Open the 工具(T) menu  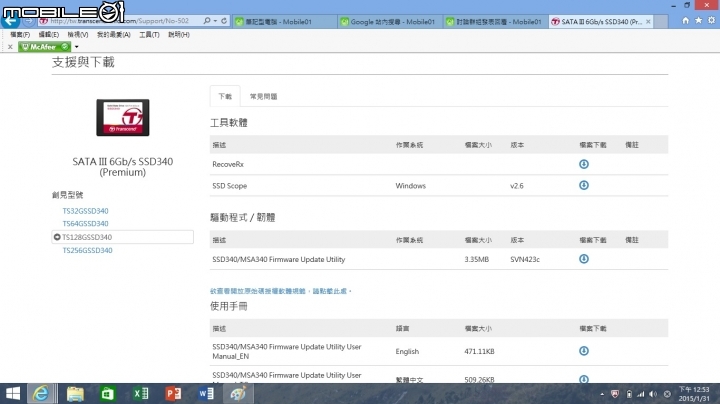click(149, 34)
